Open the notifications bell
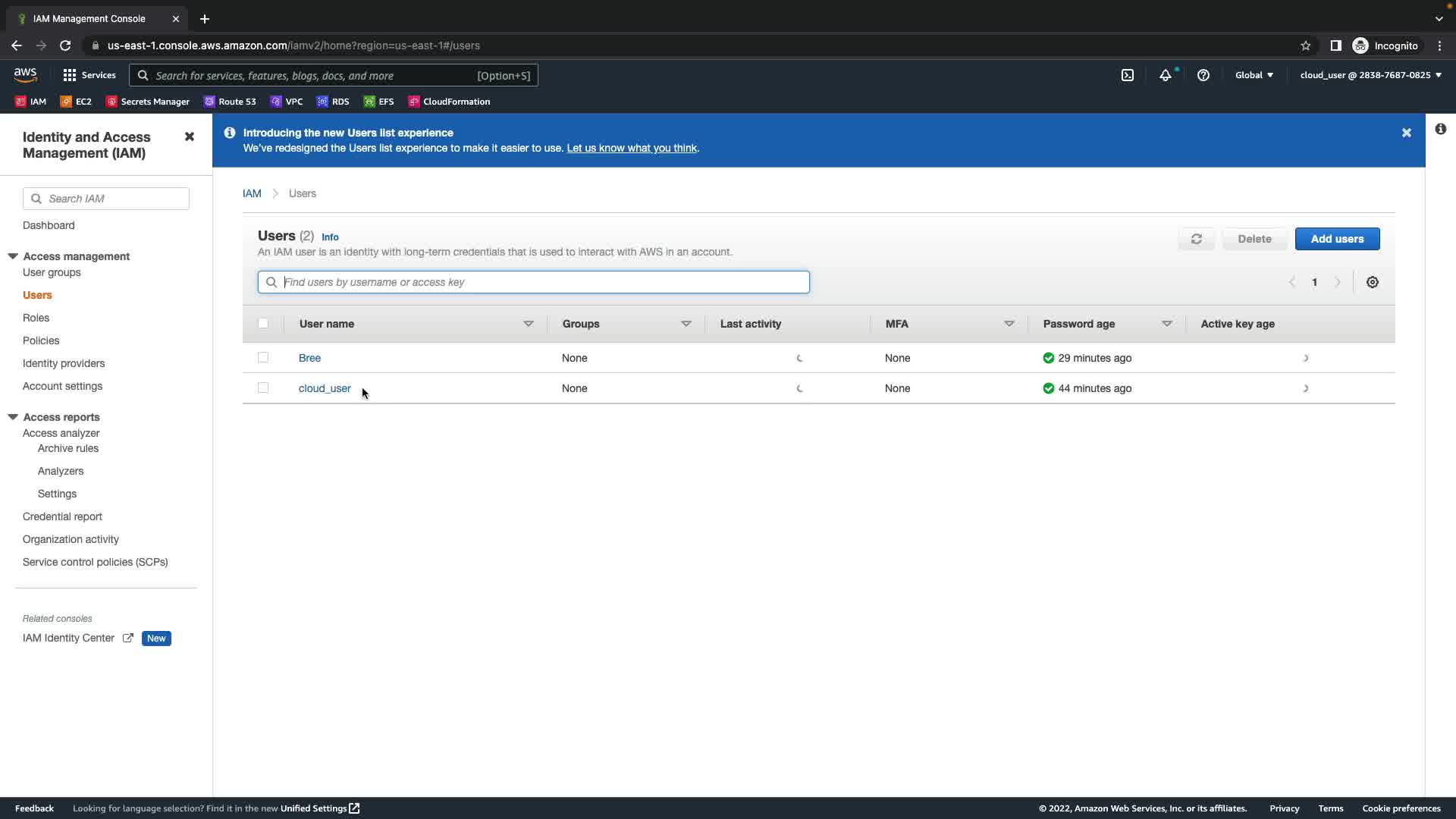Screen dimensions: 1456x819 (x=1166, y=75)
